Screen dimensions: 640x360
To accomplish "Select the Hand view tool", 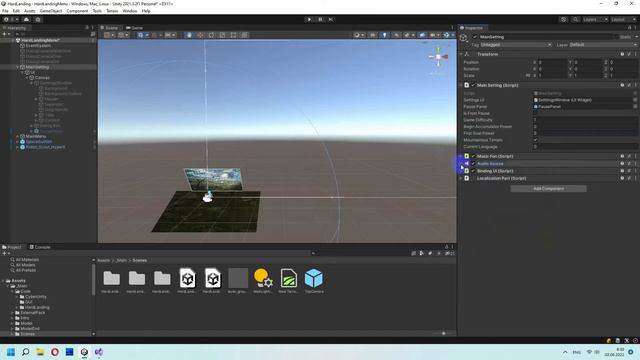I will click(189, 35).
